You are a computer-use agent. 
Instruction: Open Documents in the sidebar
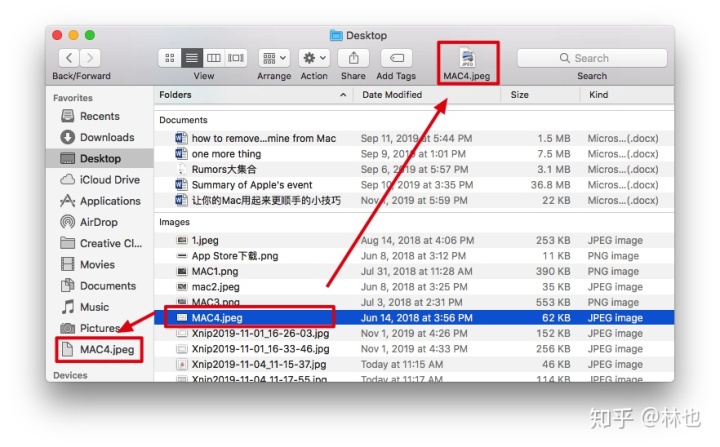[x=100, y=286]
